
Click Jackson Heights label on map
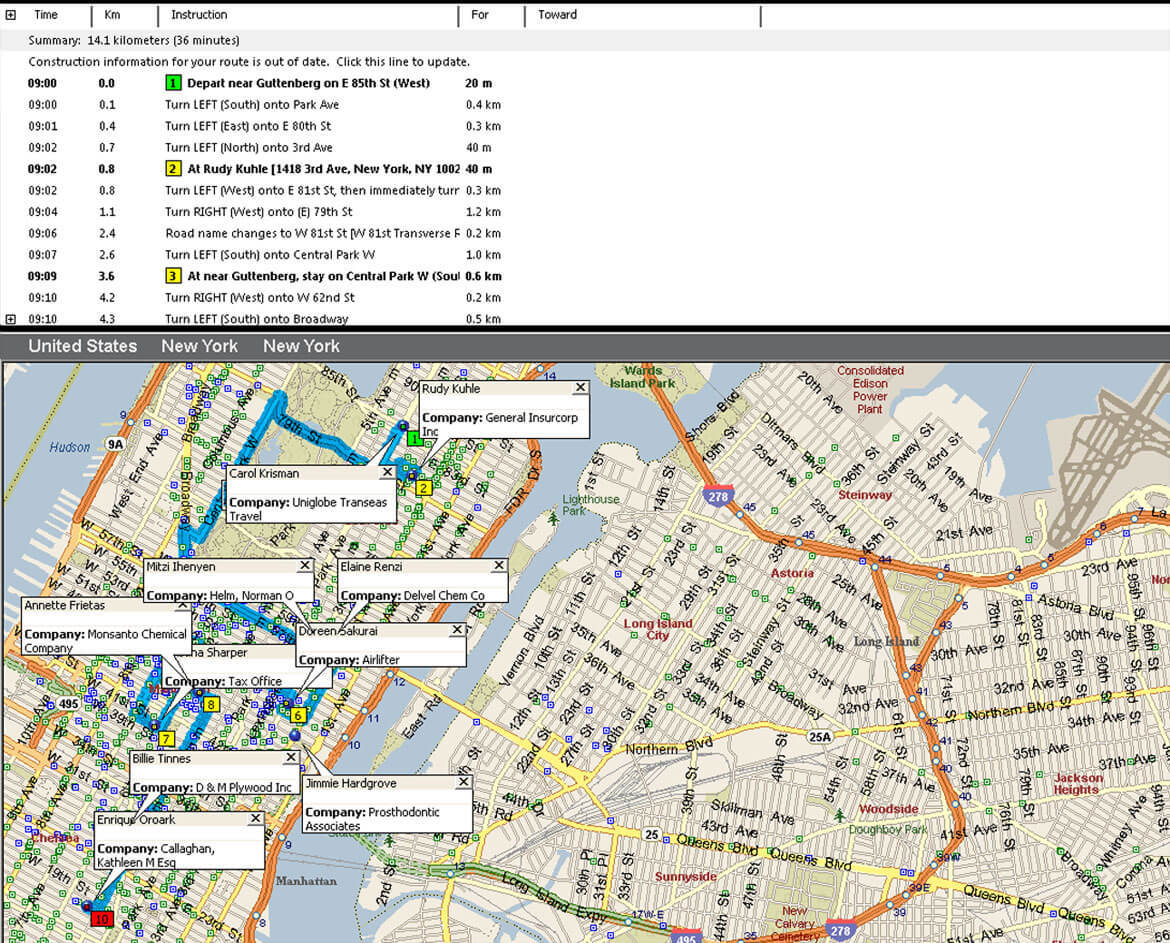pos(1076,783)
